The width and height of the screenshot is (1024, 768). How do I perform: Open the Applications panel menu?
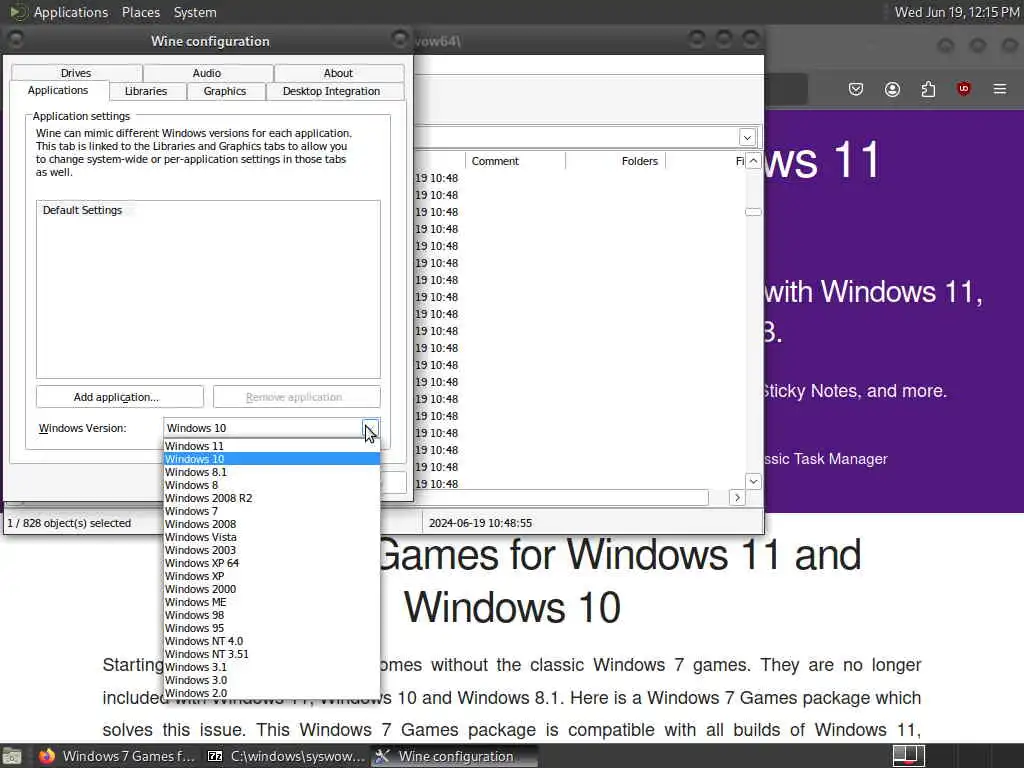pos(71,12)
